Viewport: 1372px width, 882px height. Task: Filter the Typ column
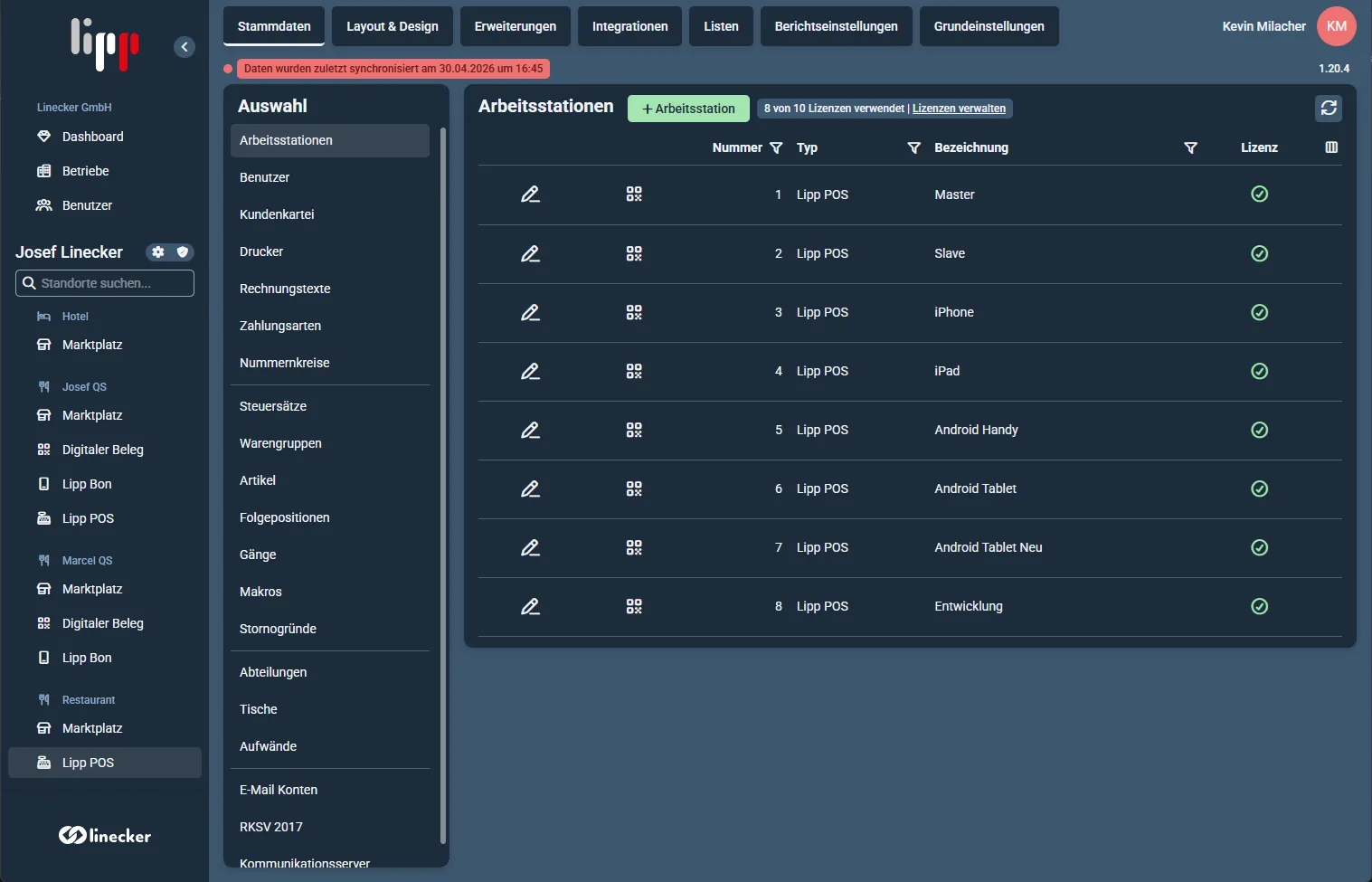[x=914, y=147]
